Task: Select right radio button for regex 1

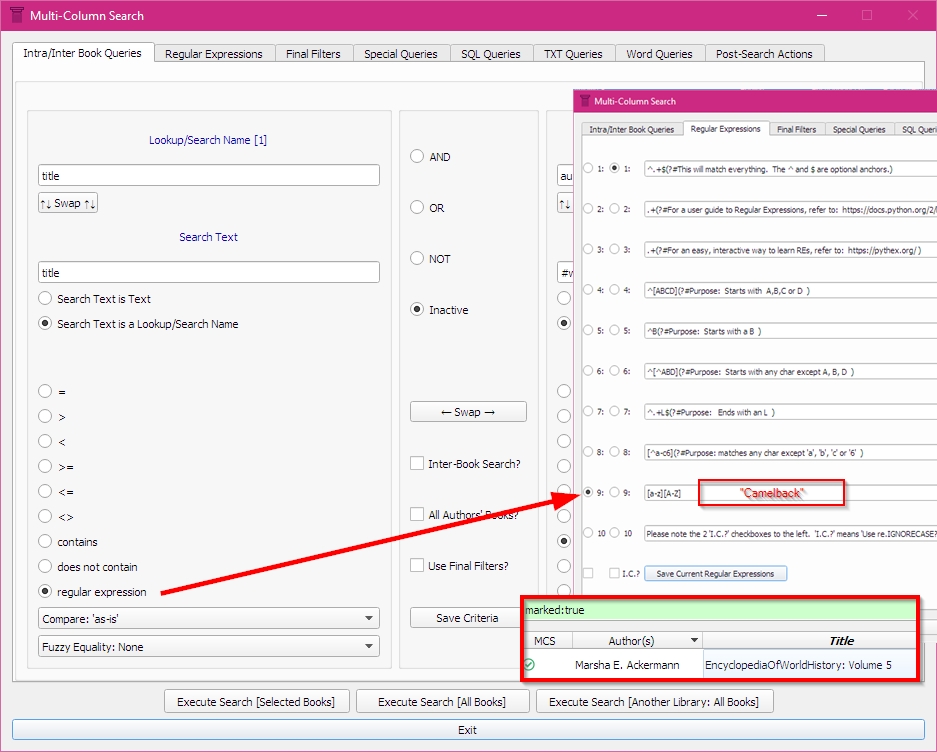Action: tap(614, 169)
